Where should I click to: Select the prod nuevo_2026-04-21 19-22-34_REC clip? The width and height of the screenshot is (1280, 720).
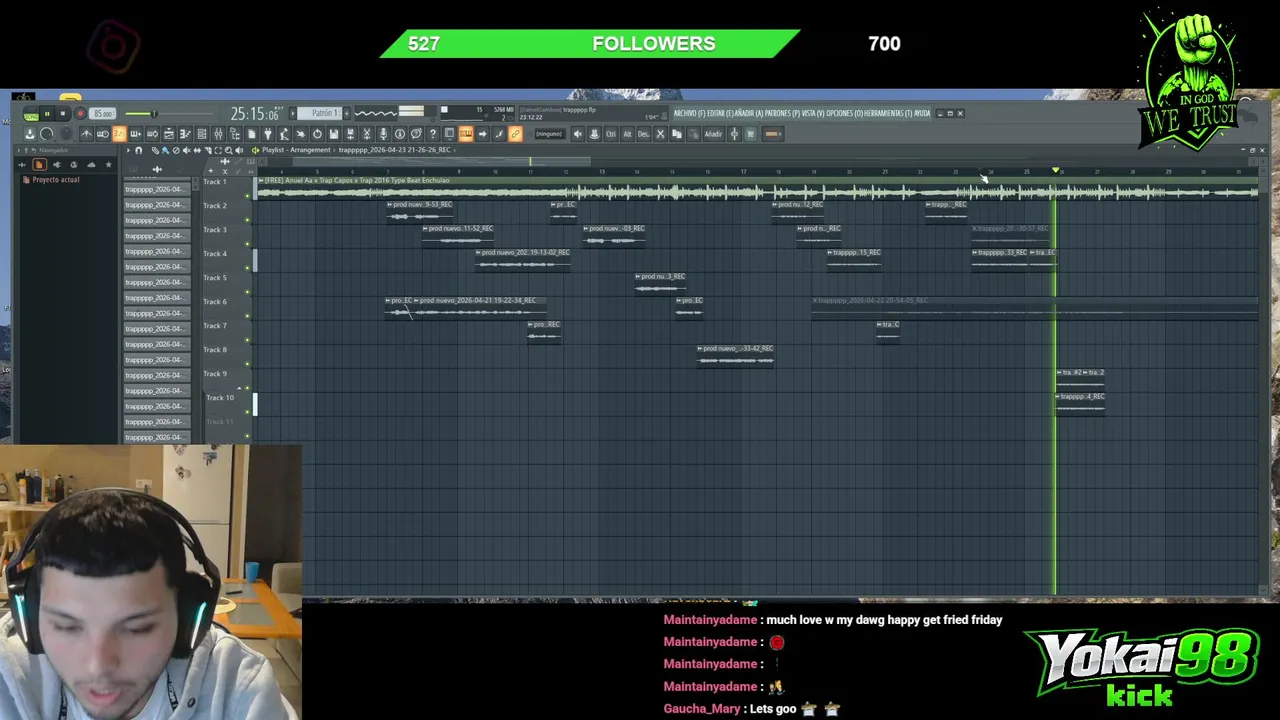point(481,308)
